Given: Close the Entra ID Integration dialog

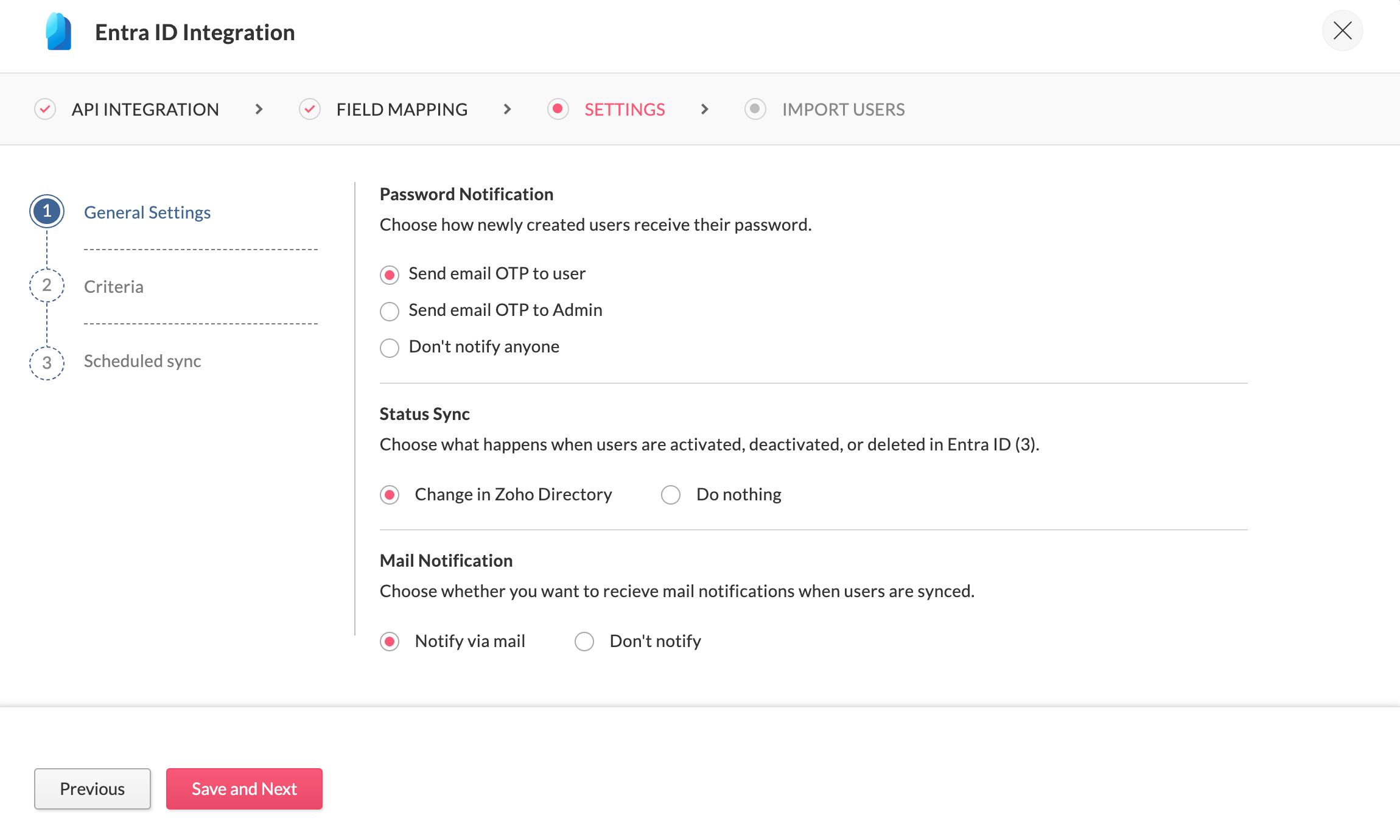Looking at the screenshot, I should pyautogui.click(x=1342, y=30).
